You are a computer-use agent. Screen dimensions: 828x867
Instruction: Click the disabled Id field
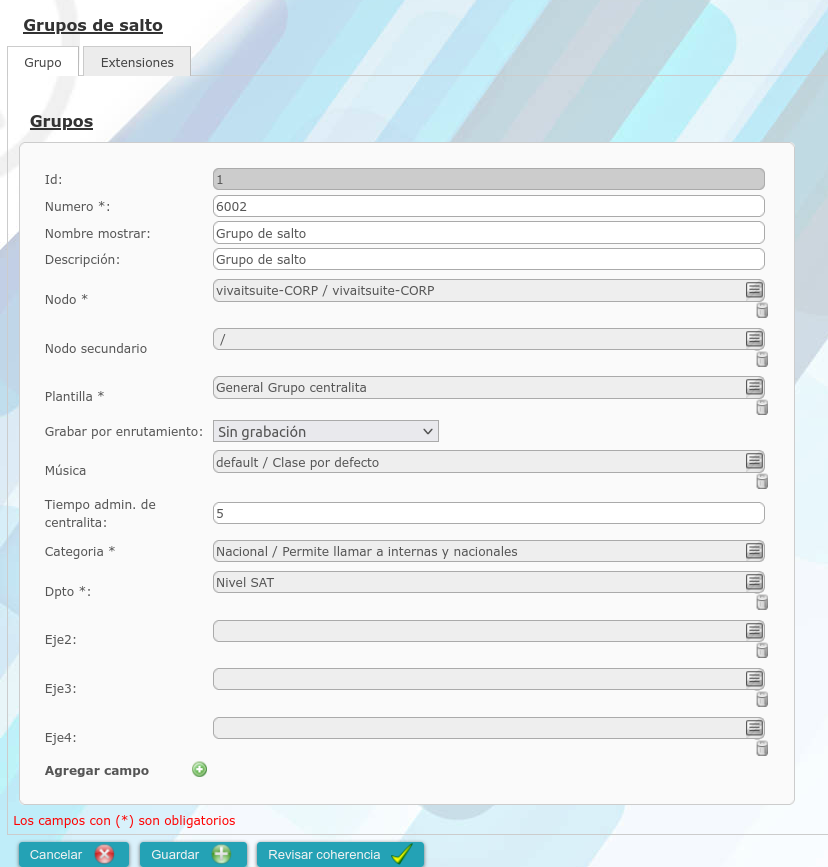(x=488, y=179)
